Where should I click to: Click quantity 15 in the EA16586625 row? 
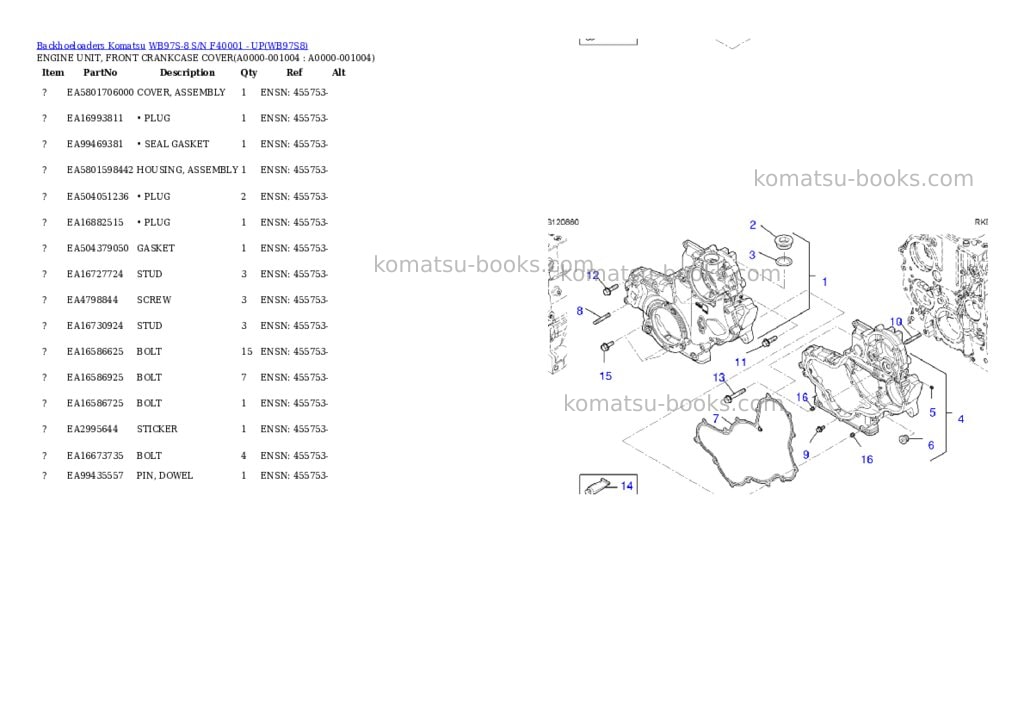click(246, 351)
